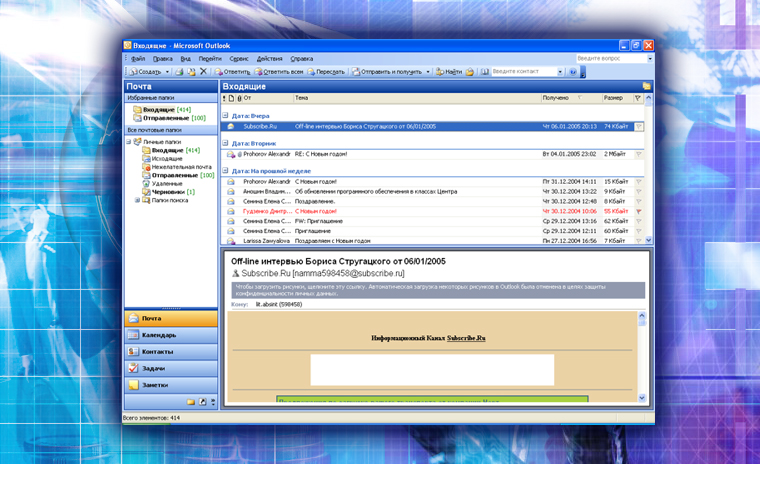Image resolution: width=760 pixels, height=480 pixels.
Task: Click the Создать new message button
Action: click(x=145, y=72)
